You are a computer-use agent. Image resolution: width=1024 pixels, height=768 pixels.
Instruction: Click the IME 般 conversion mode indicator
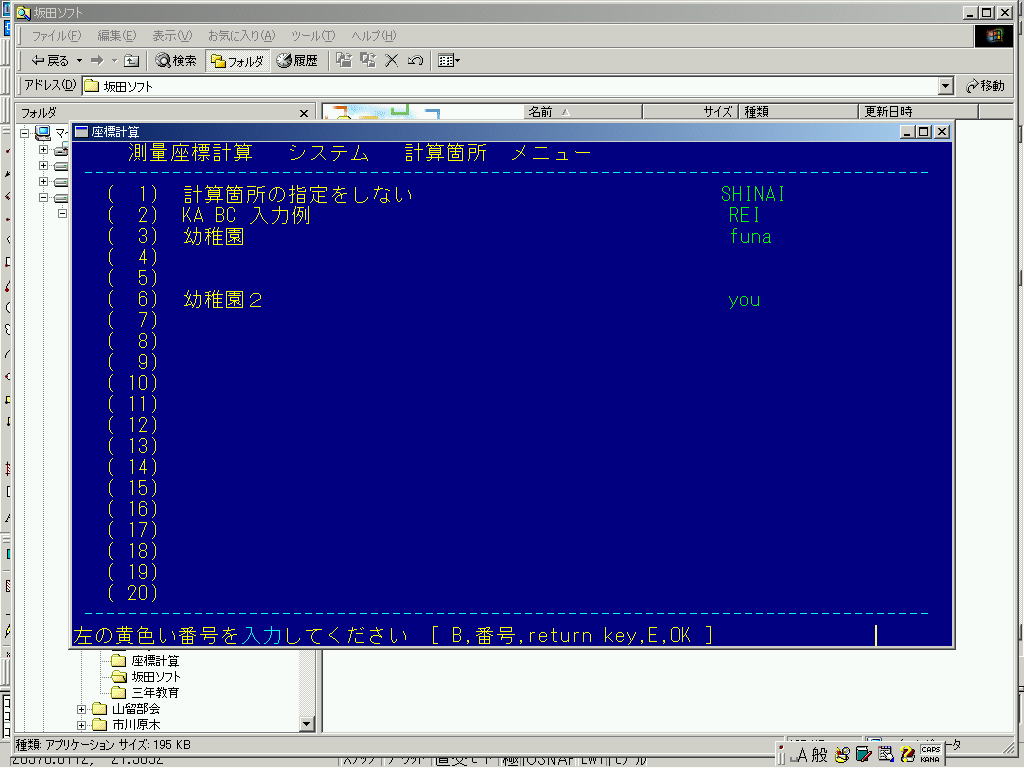820,755
